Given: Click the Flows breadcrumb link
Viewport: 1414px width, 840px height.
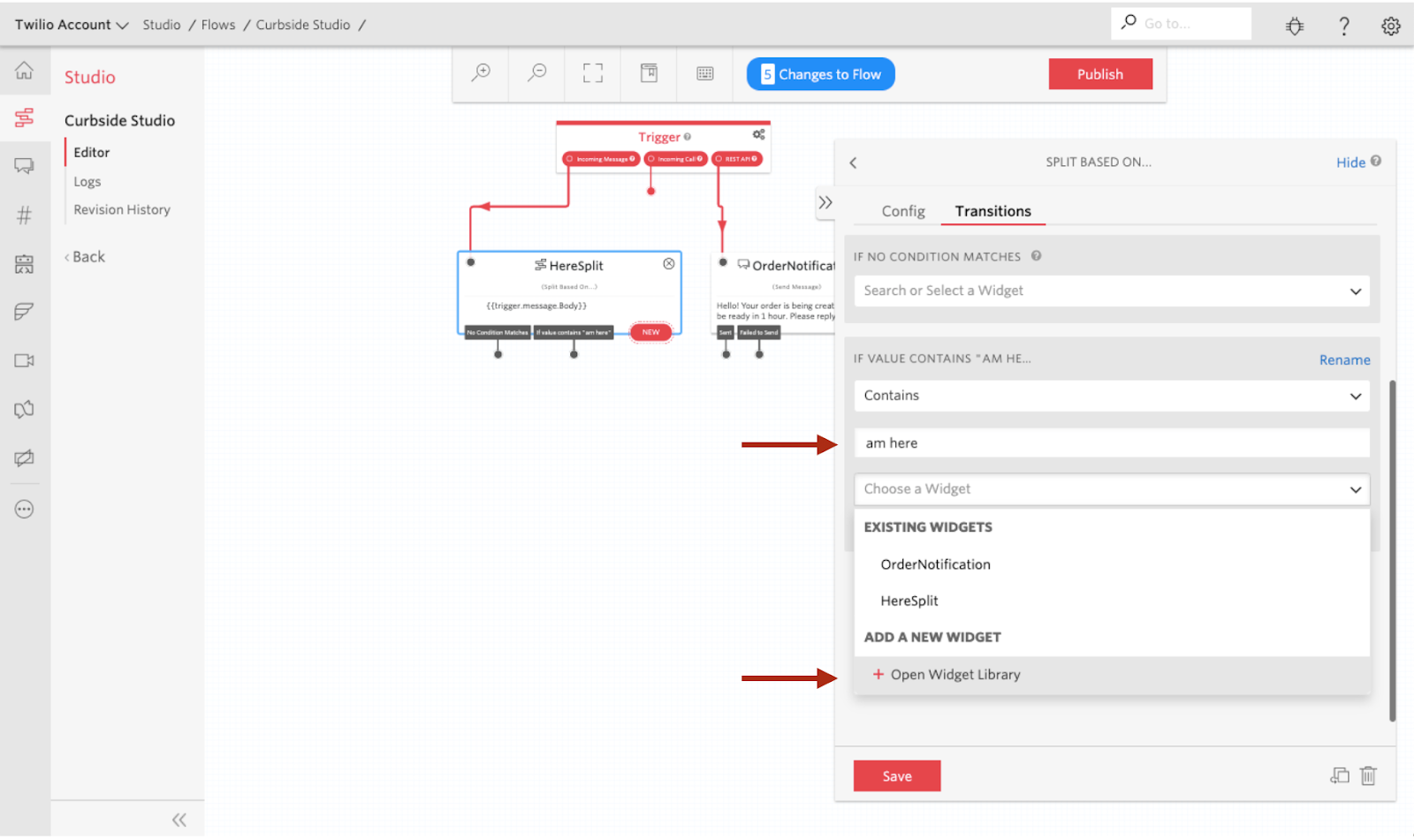Looking at the screenshot, I should 218,25.
